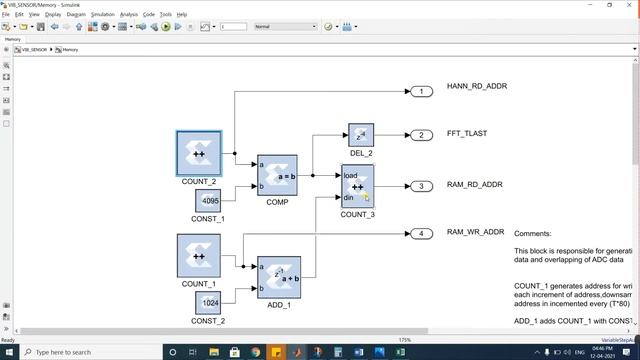Expand the Model Configuration dropdown arrow
Image resolution: width=640 pixels, height=360 pixels.
pyautogui.click(x=114, y=27)
